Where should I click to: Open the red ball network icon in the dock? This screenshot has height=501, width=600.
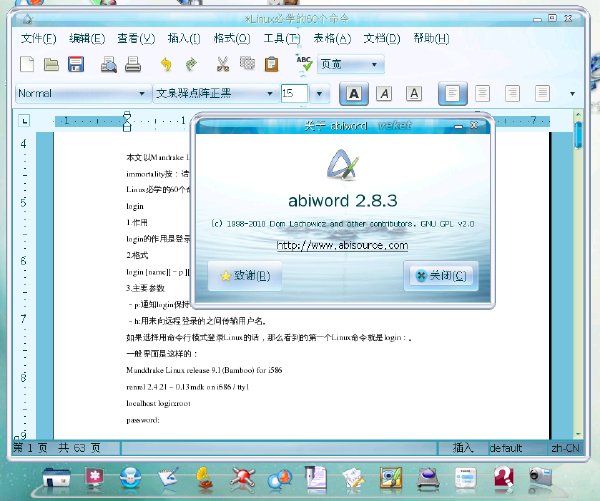point(243,478)
